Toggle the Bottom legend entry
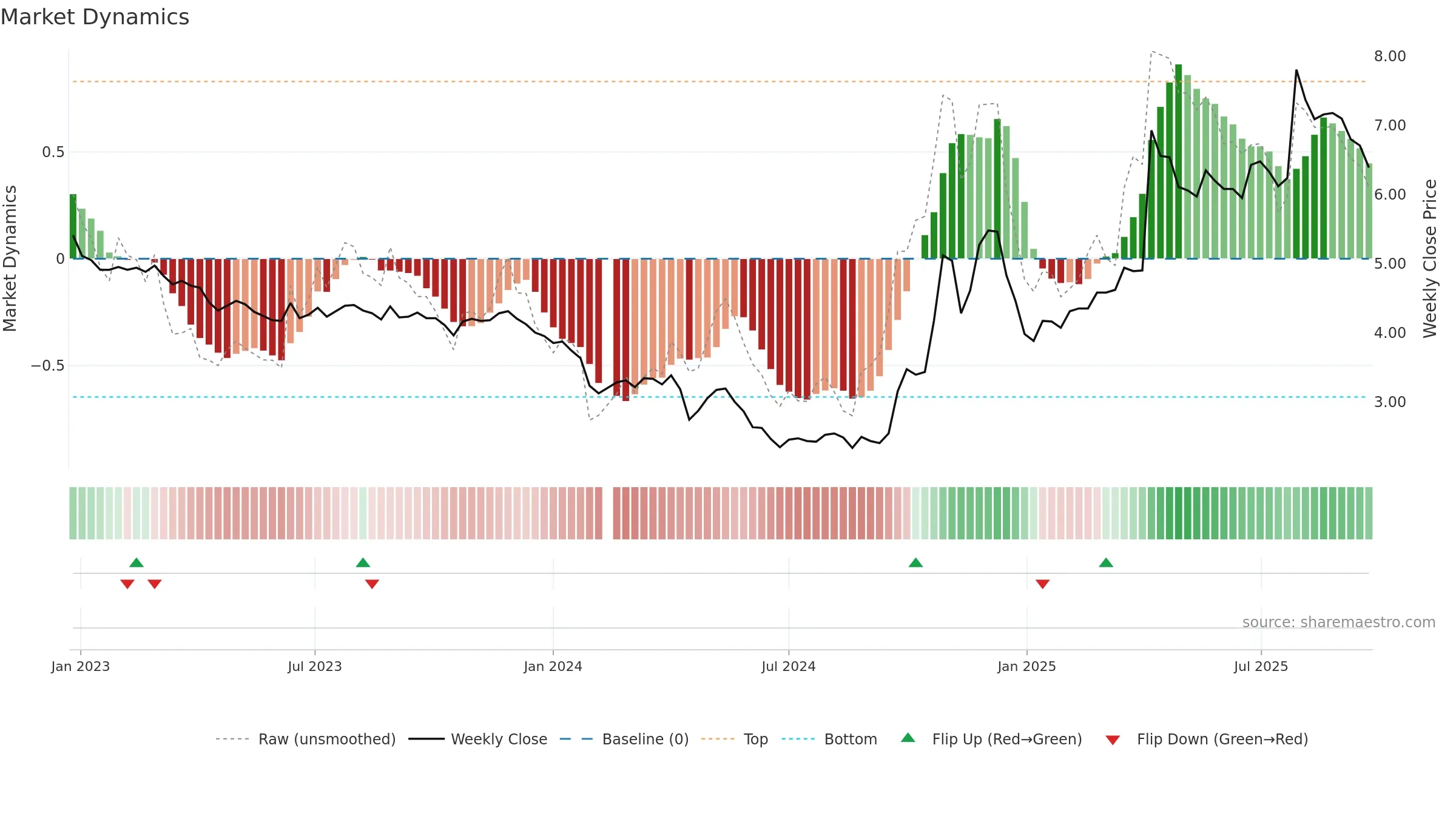This screenshot has width=1456, height=819. pyautogui.click(x=829, y=739)
